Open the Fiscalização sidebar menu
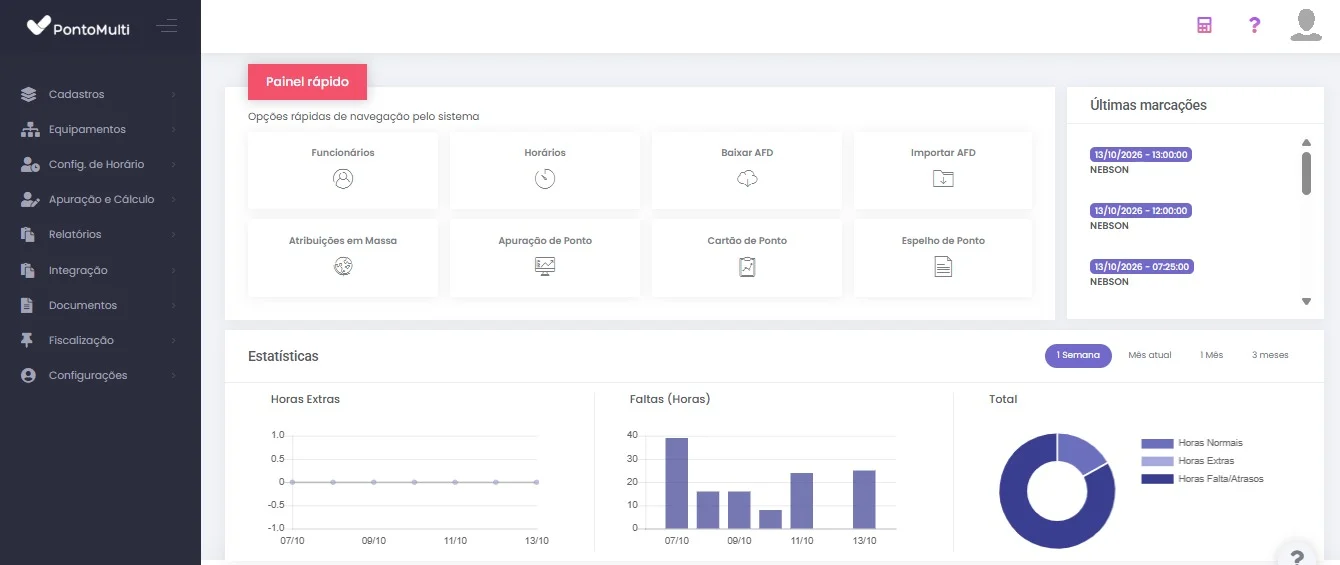The width and height of the screenshot is (1340, 565). coord(100,340)
